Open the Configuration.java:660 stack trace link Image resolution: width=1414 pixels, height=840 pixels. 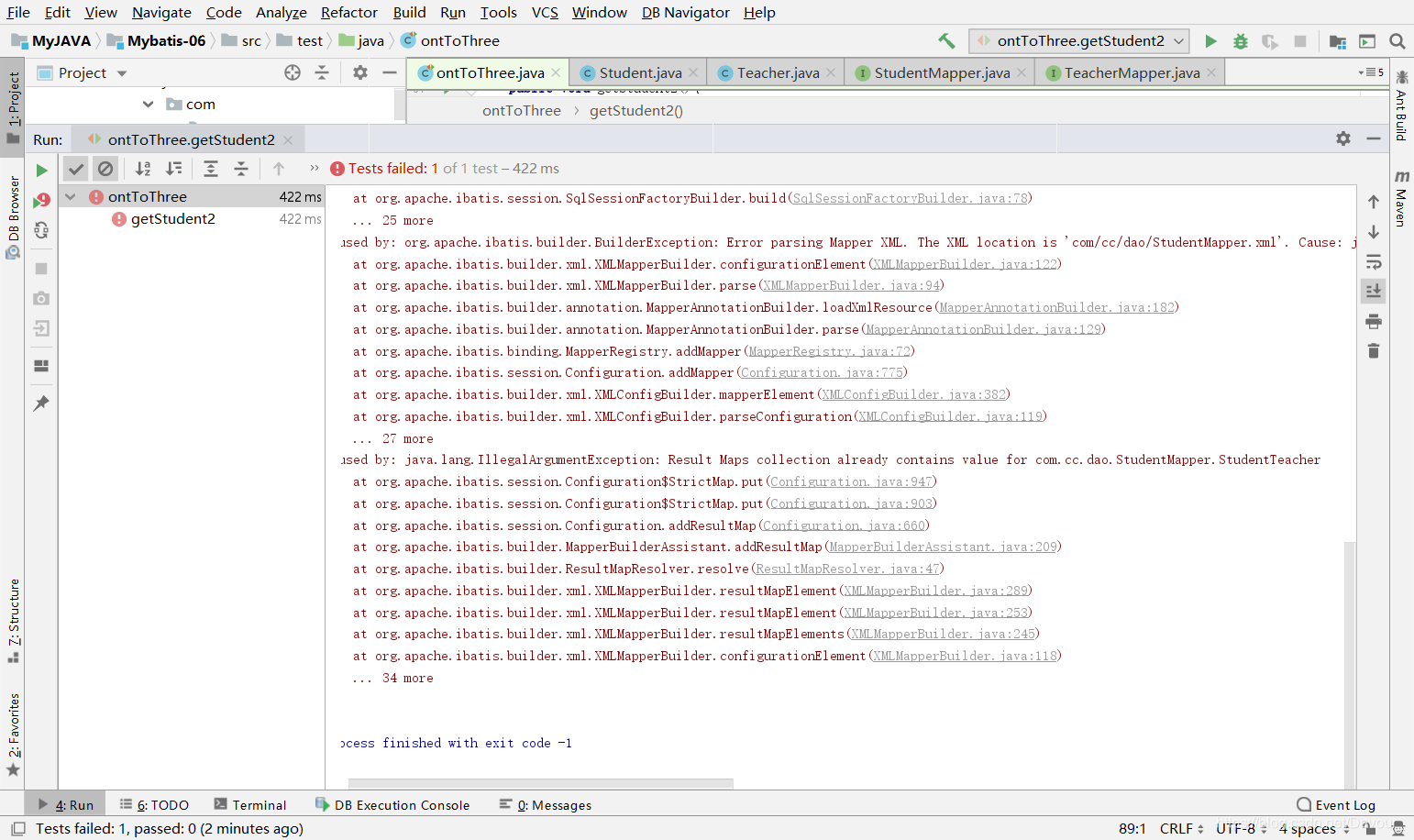pyautogui.click(x=845, y=525)
